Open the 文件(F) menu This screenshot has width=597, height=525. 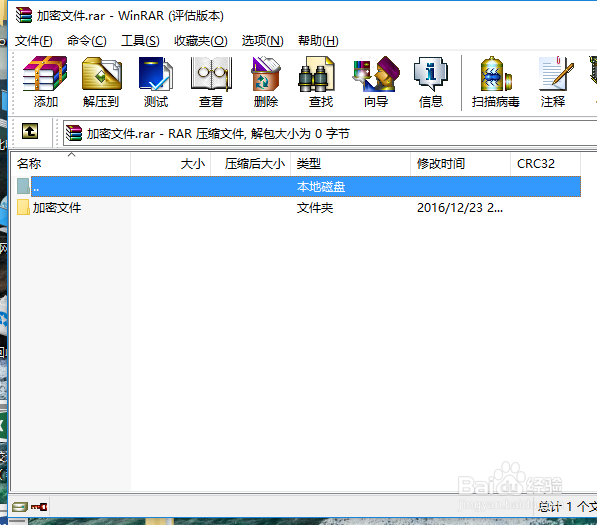pos(34,41)
